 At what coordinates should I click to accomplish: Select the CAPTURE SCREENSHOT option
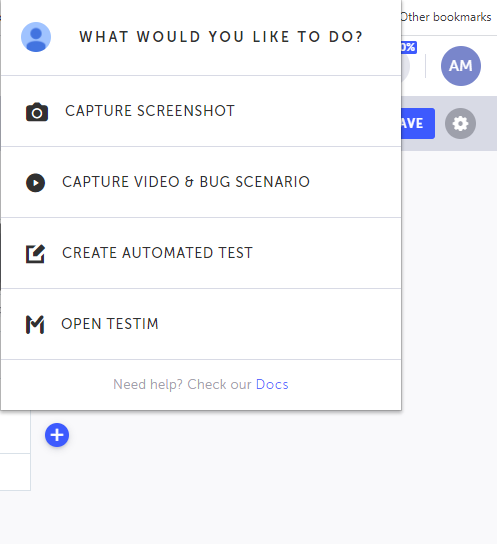[201, 111]
